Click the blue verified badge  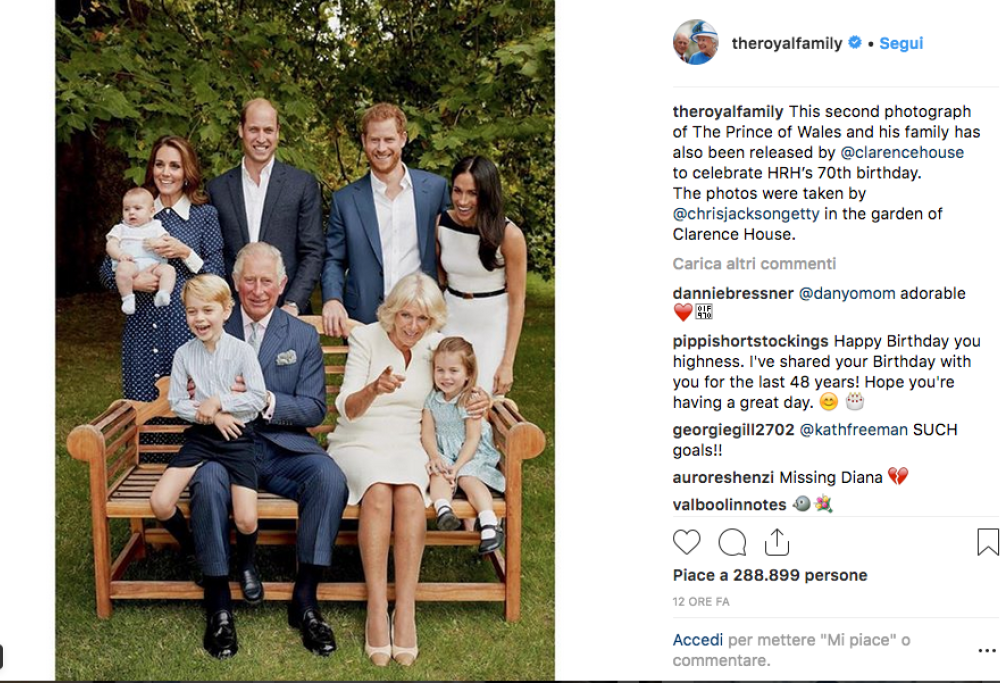[x=855, y=43]
